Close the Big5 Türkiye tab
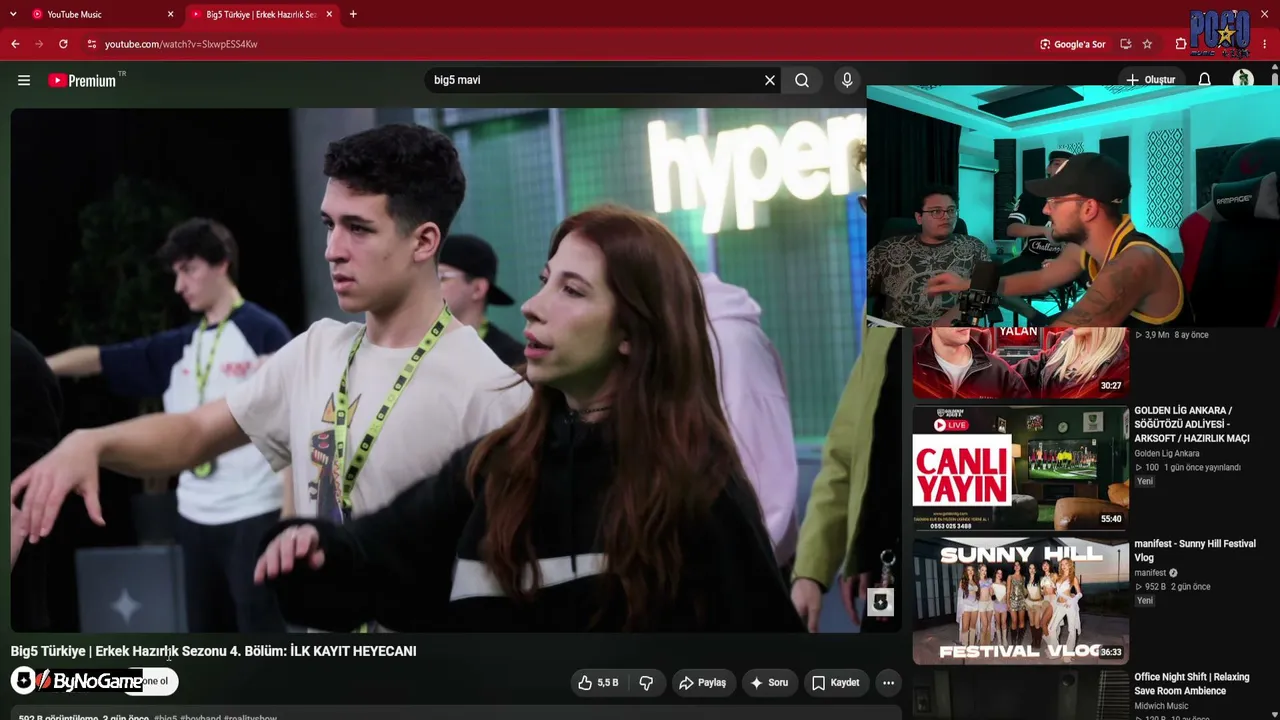 pyautogui.click(x=329, y=15)
